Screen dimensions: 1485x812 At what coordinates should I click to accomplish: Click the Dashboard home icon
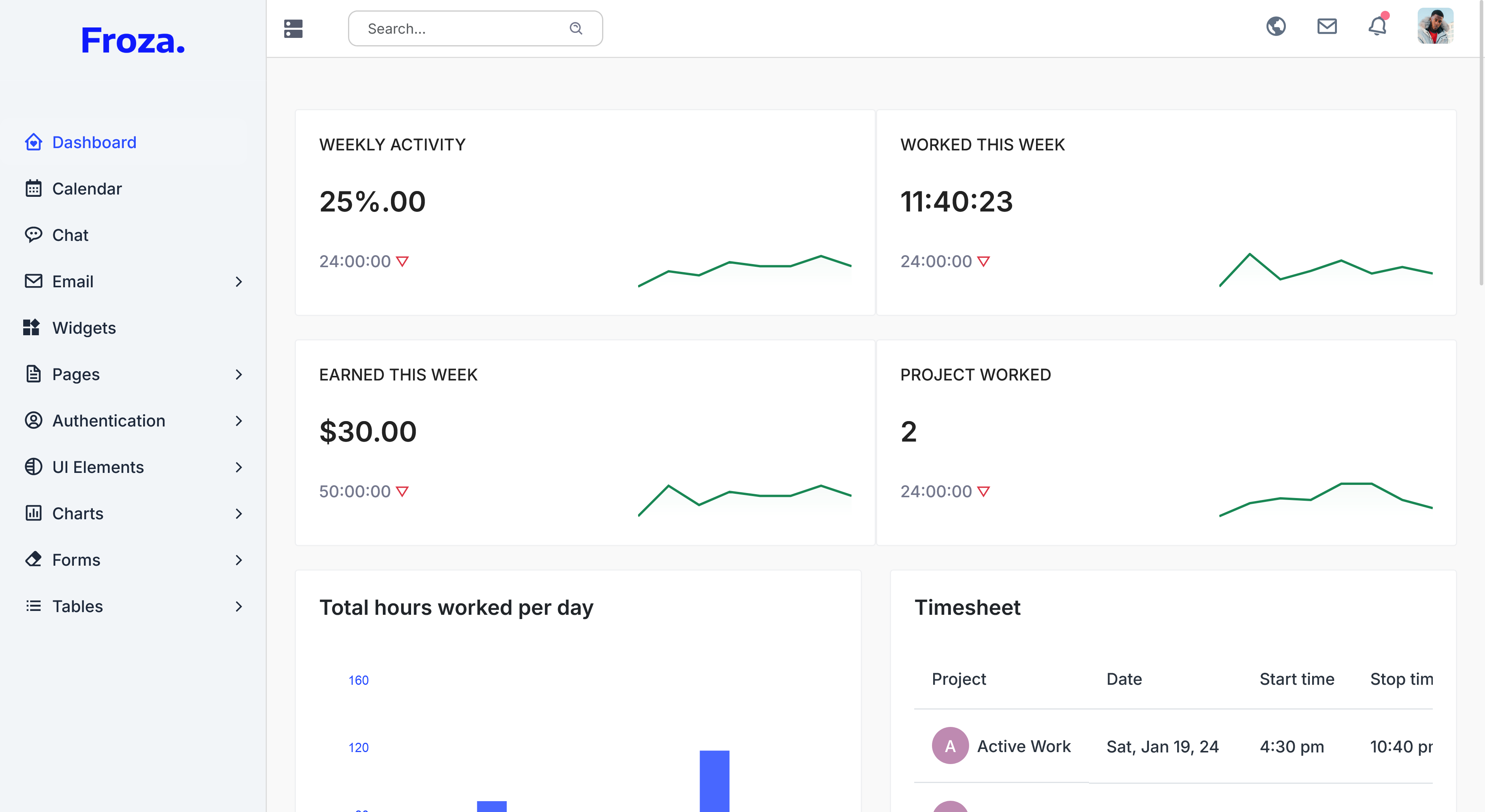[33, 142]
